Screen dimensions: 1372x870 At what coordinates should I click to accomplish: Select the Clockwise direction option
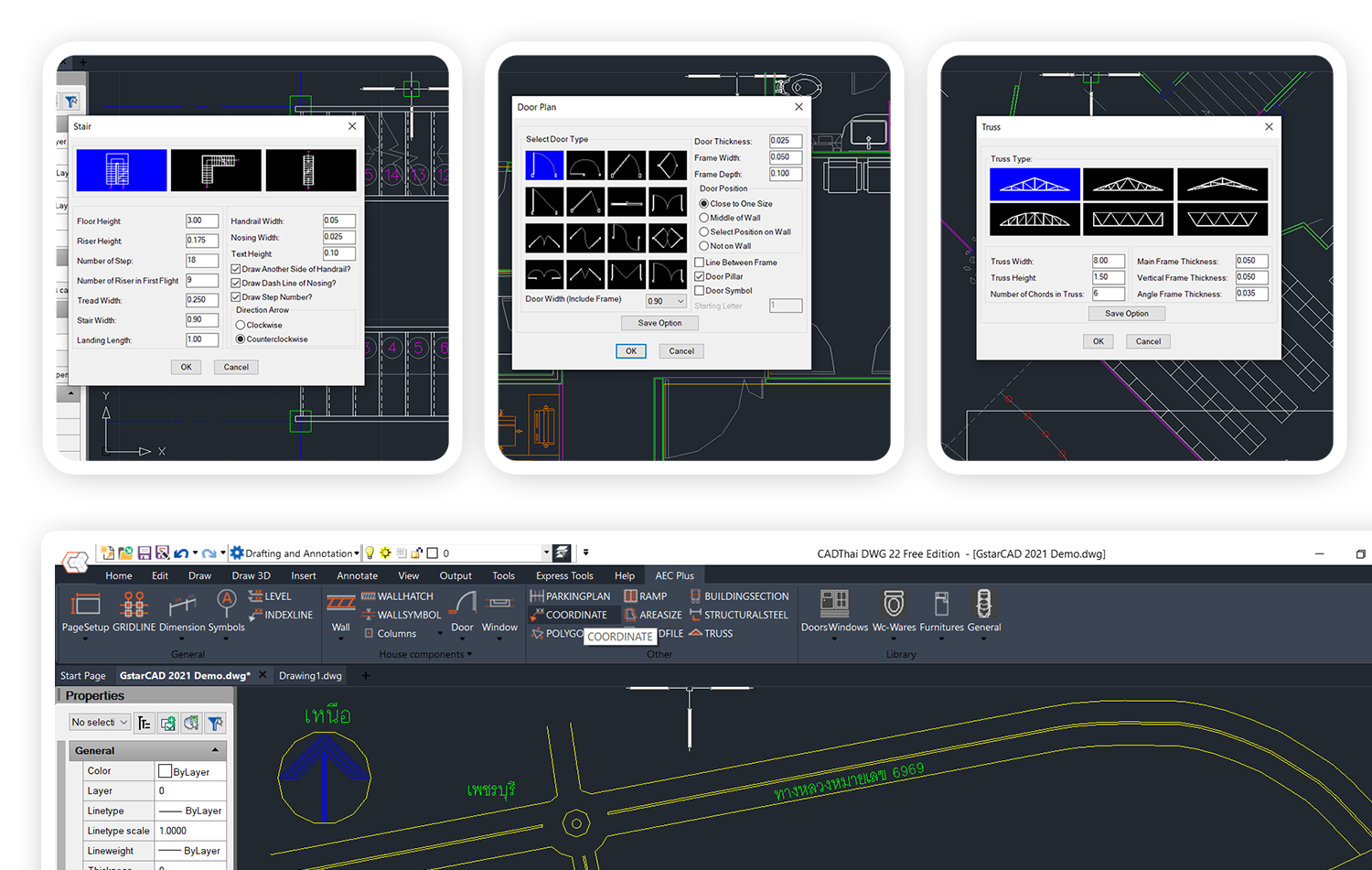[x=241, y=325]
